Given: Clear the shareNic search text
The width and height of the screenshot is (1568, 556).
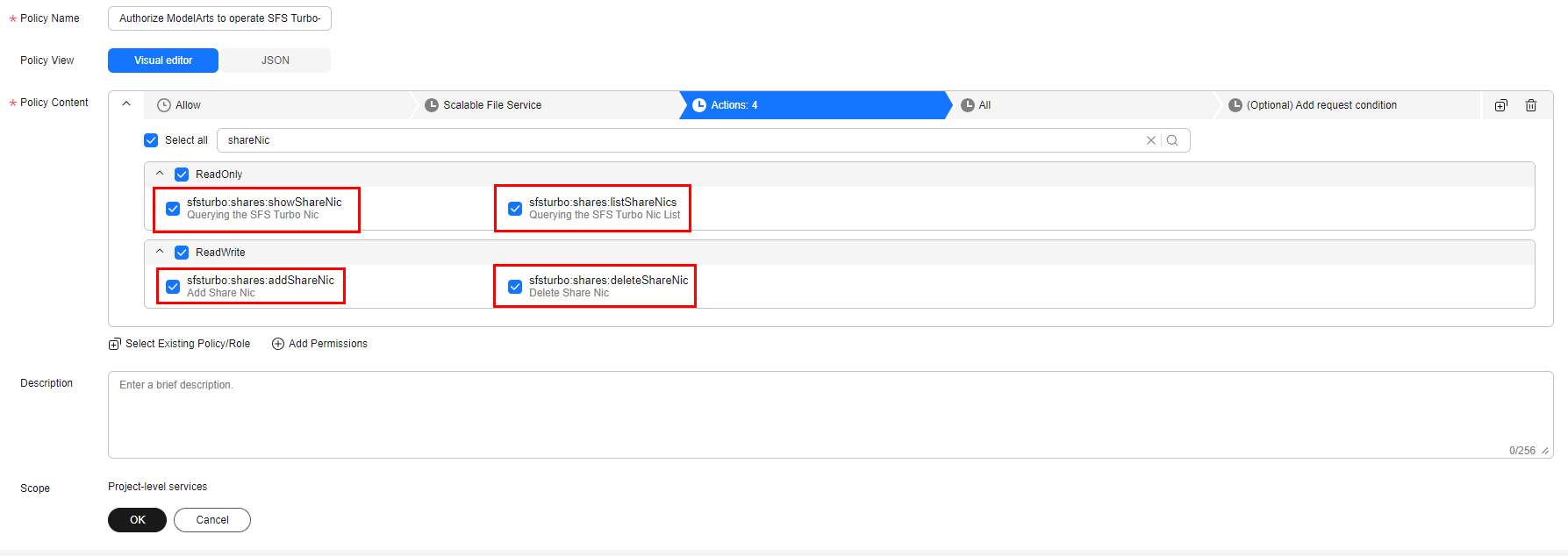Looking at the screenshot, I should pyautogui.click(x=1151, y=140).
